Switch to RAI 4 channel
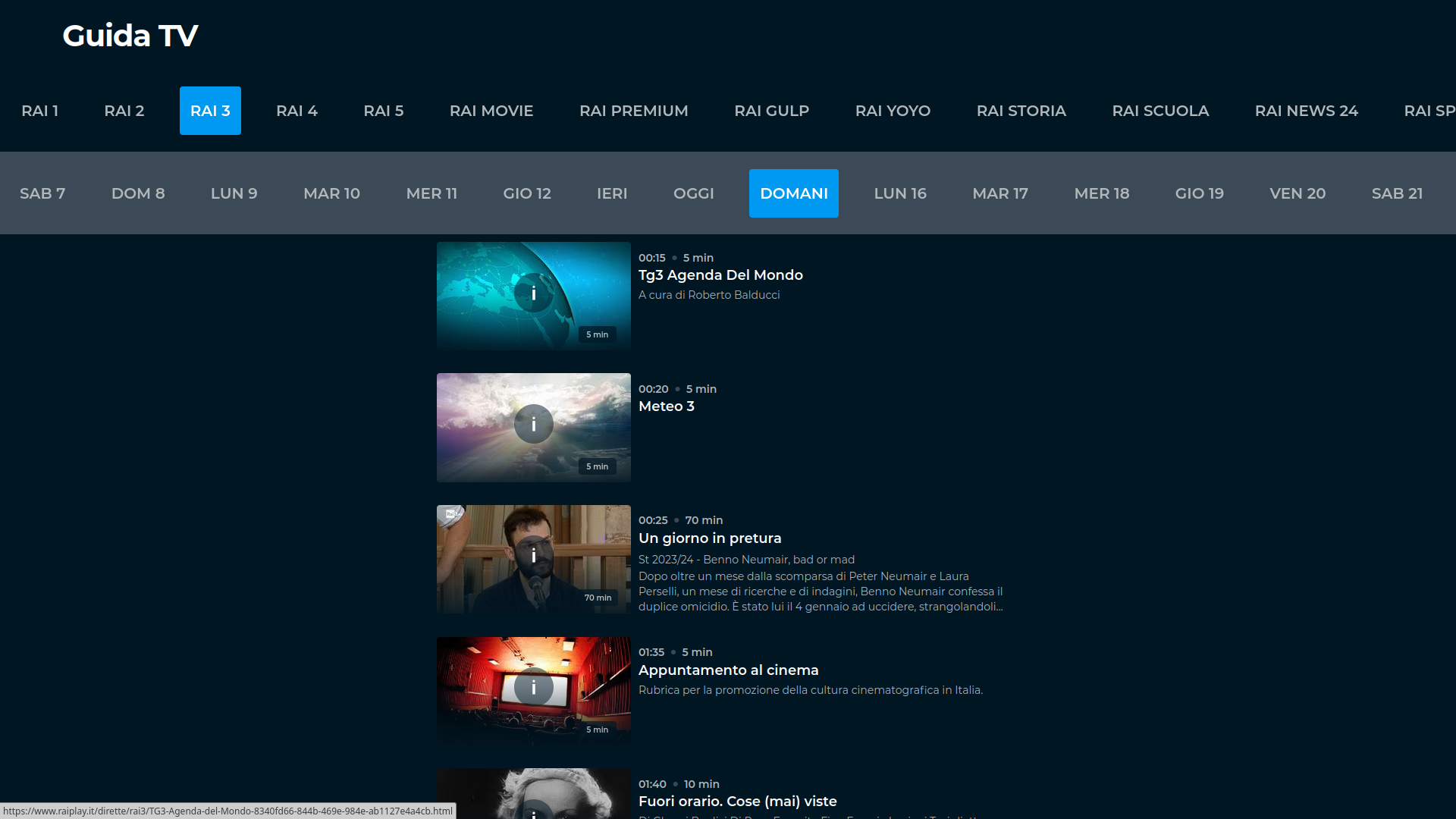Screen dimensions: 1456x819 [x=297, y=111]
